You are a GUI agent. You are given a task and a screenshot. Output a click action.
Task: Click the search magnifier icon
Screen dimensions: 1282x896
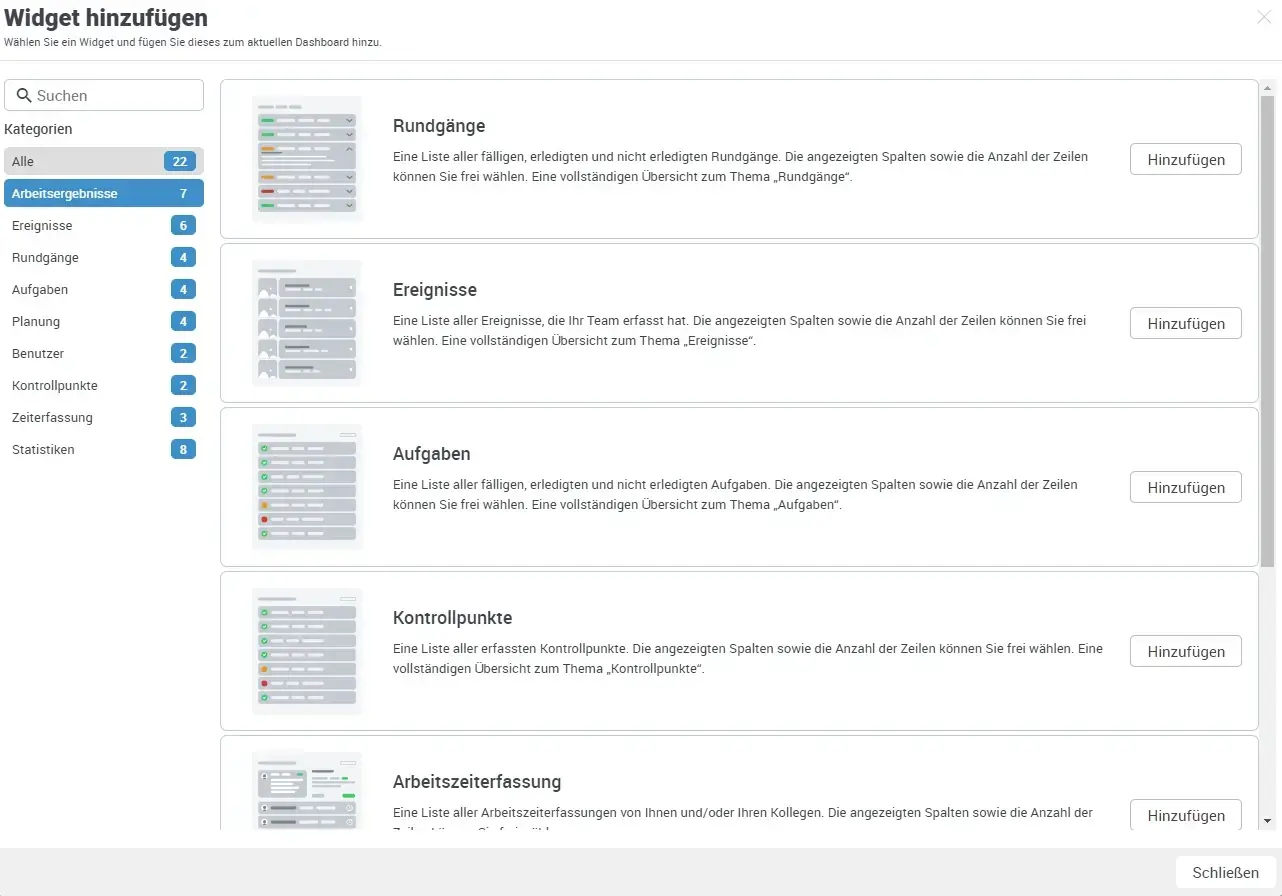pyautogui.click(x=25, y=94)
